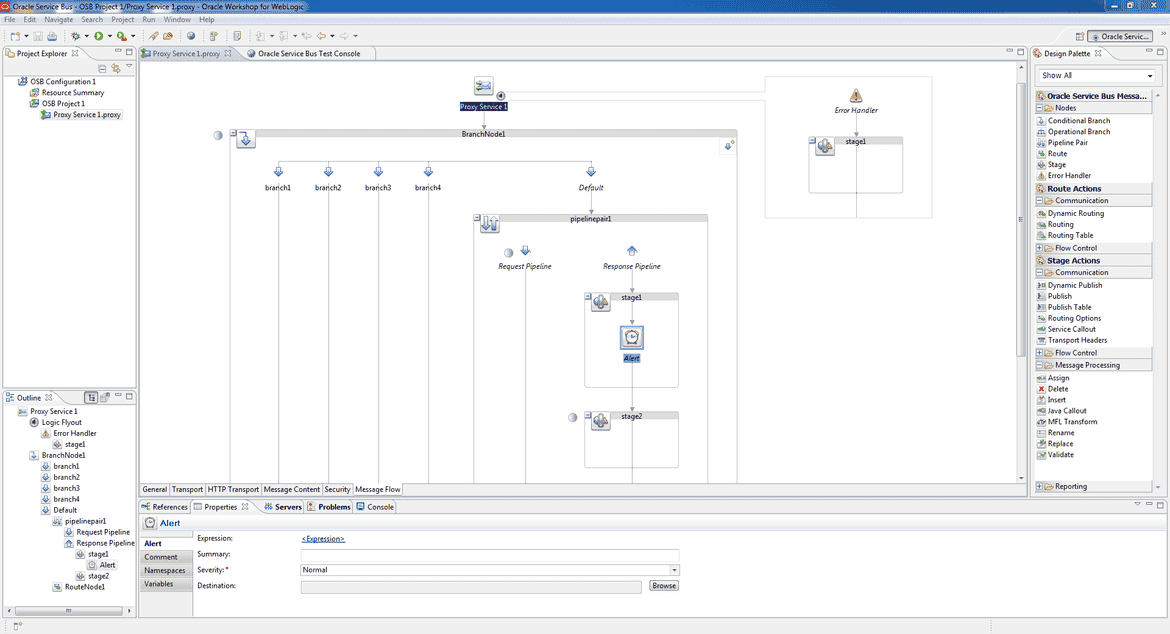Open the Run toolbar dropdown arrow
1170x634 pixels.
[x=110, y=36]
